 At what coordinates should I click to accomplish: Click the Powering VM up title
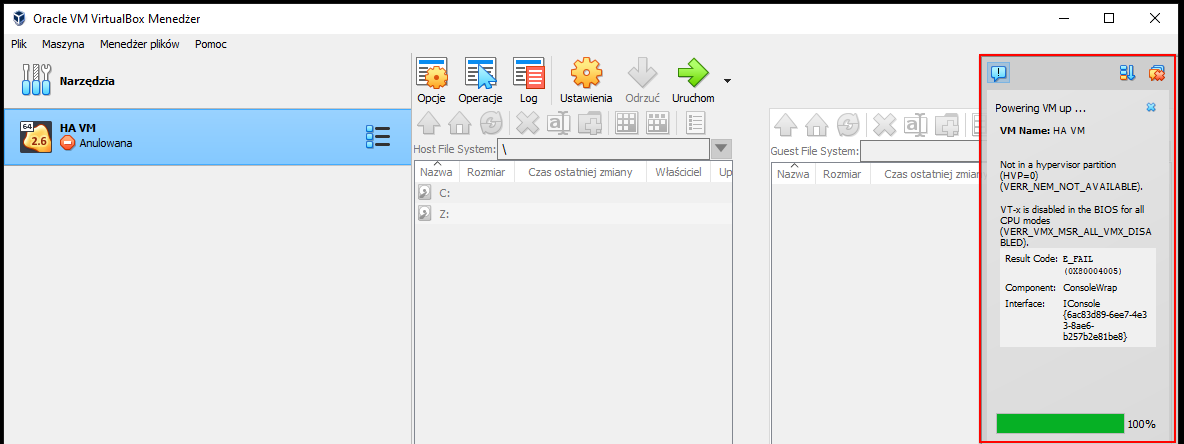coord(1041,108)
